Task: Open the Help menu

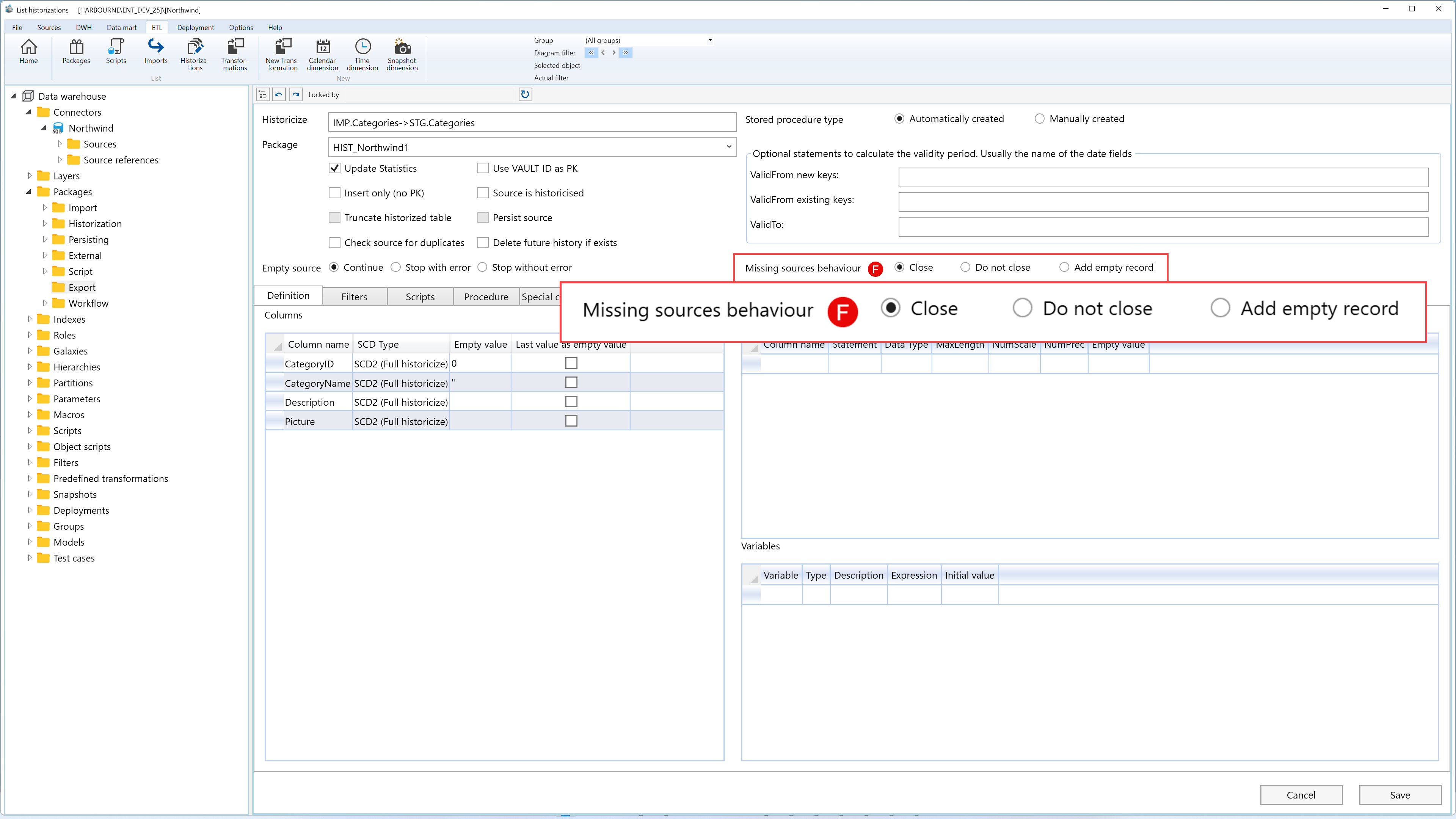Action: click(275, 27)
